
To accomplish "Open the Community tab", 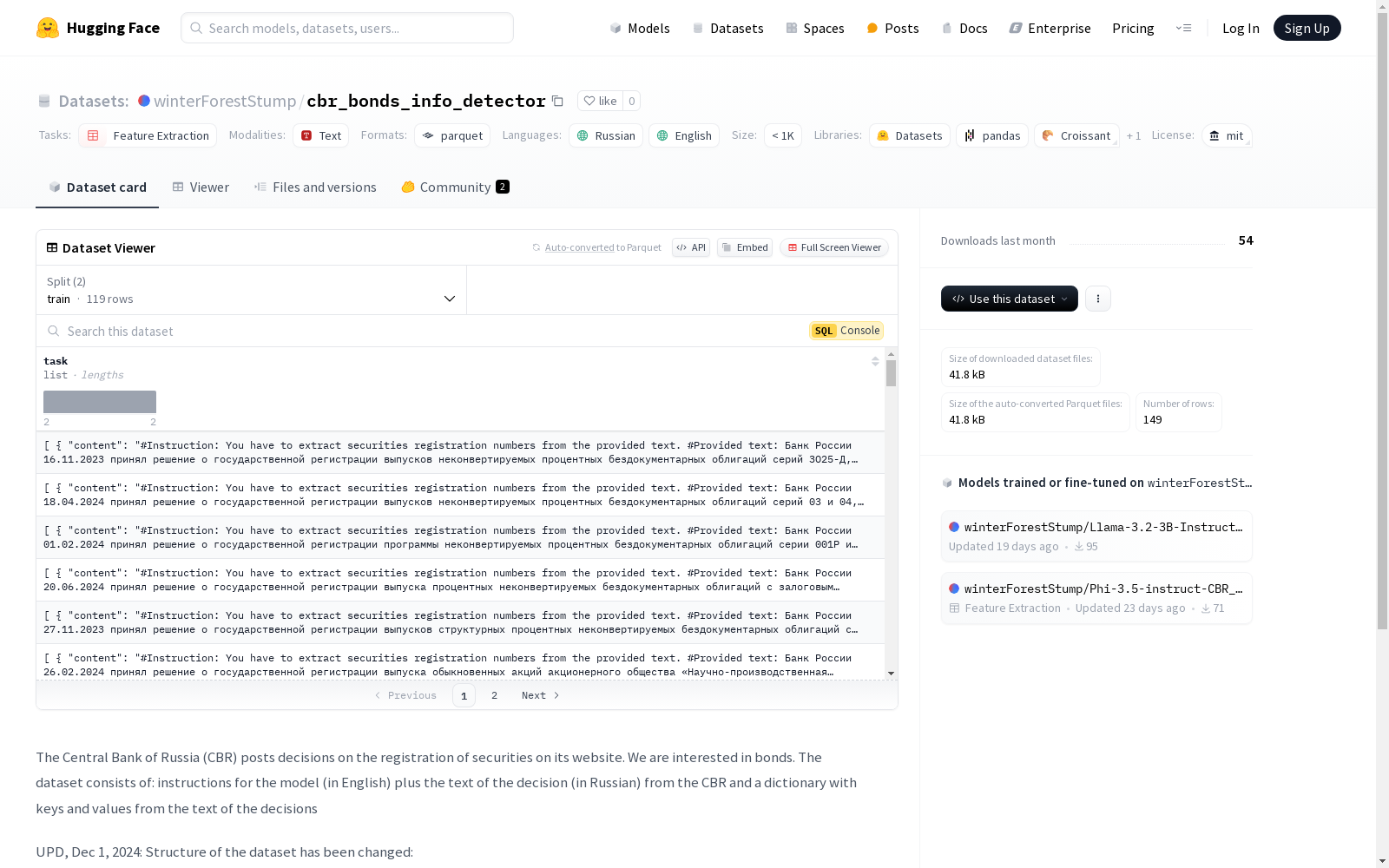I will [455, 187].
